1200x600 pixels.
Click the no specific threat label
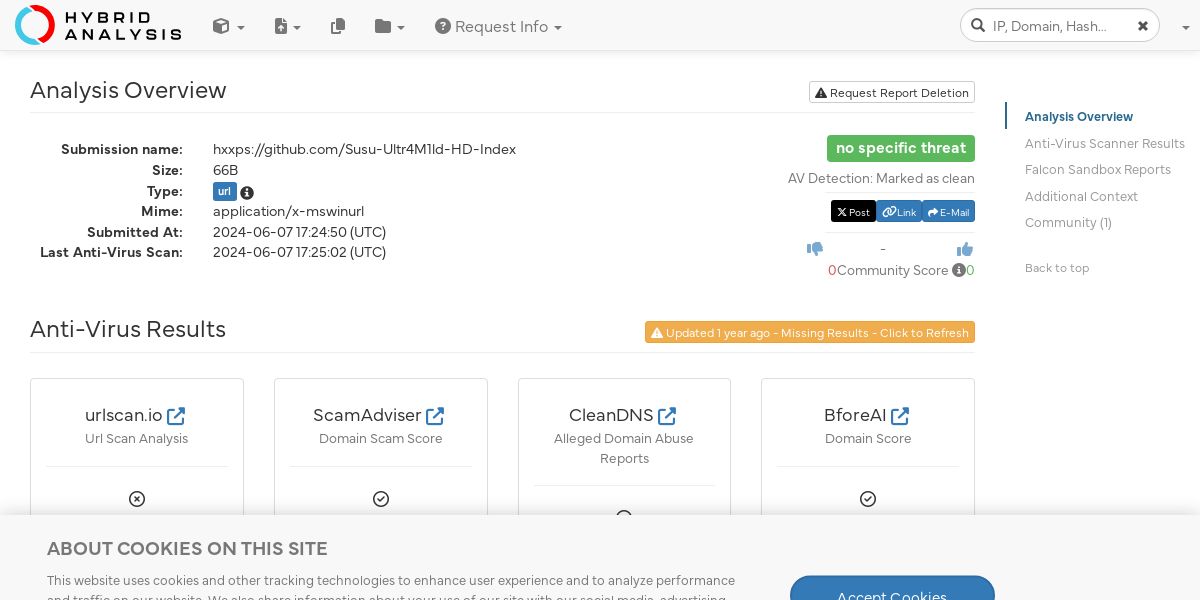[x=901, y=148]
